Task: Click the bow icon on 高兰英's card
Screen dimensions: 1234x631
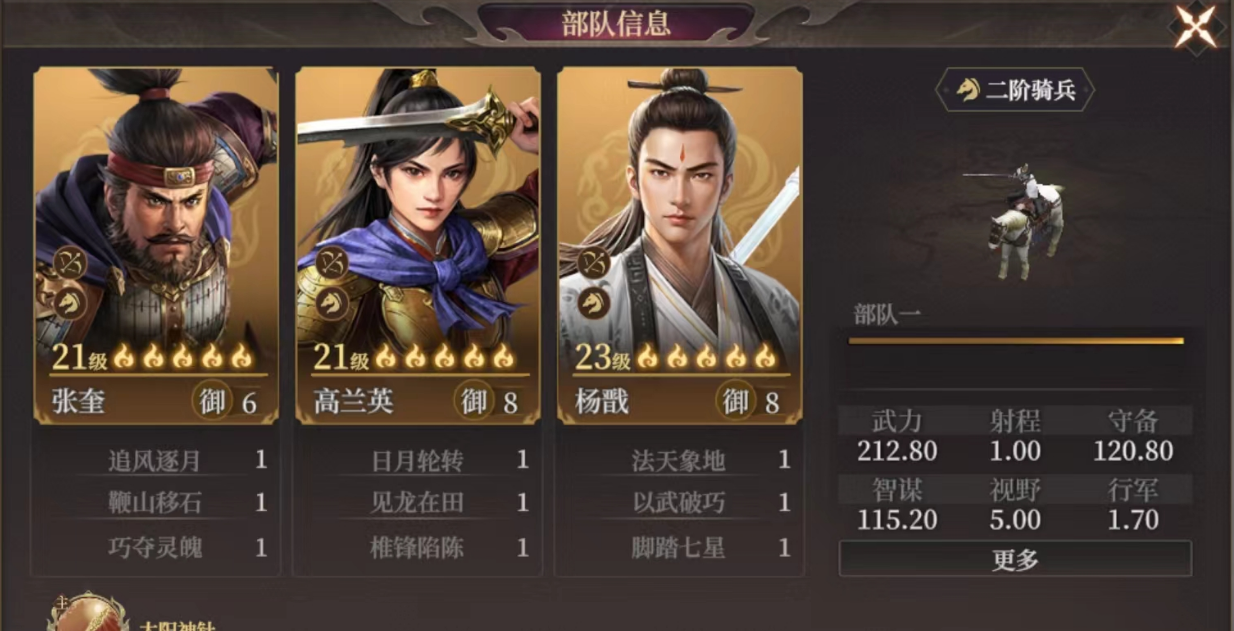Action: pyautogui.click(x=333, y=264)
